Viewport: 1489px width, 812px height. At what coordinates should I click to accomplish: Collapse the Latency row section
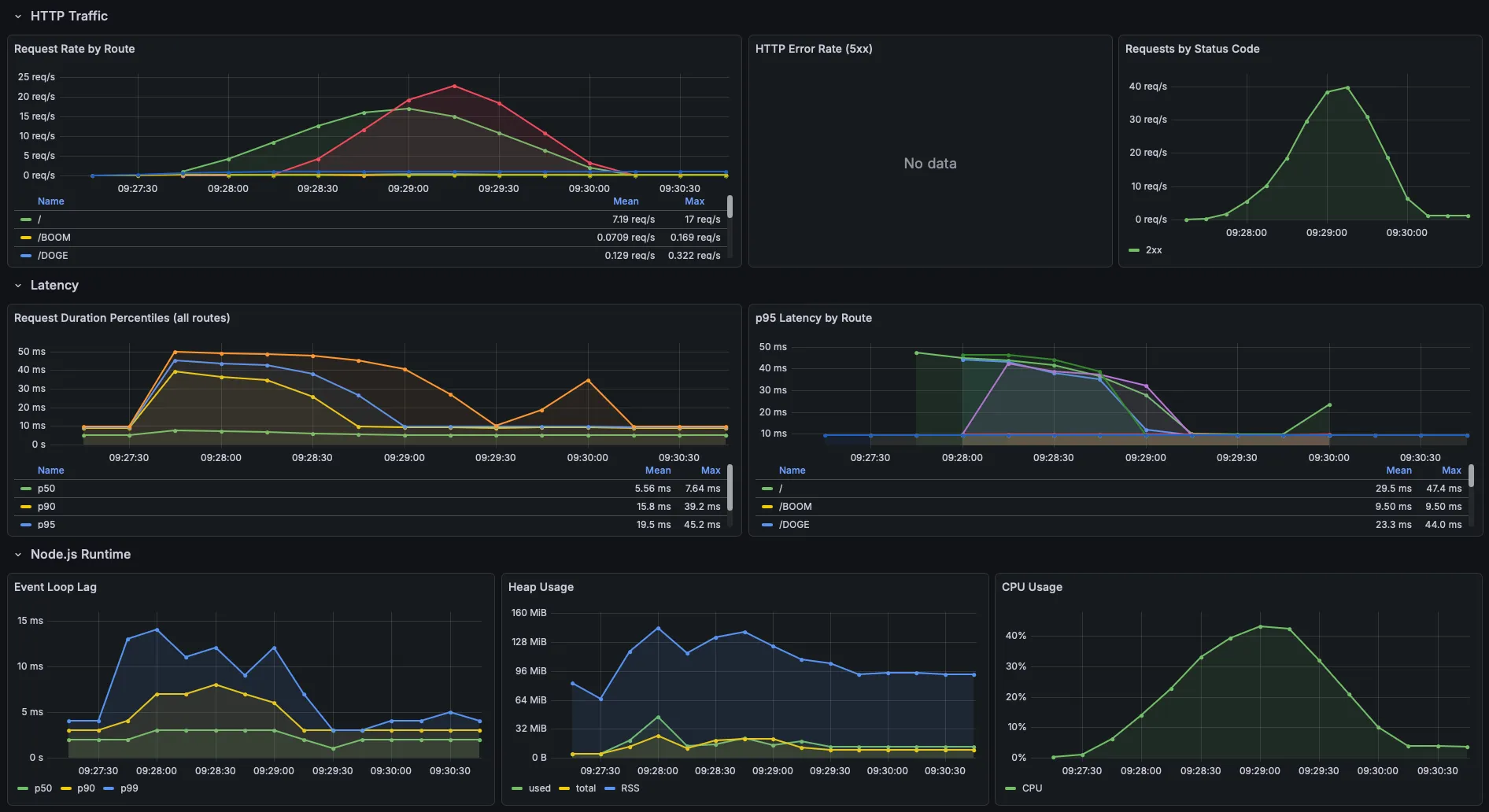point(18,286)
